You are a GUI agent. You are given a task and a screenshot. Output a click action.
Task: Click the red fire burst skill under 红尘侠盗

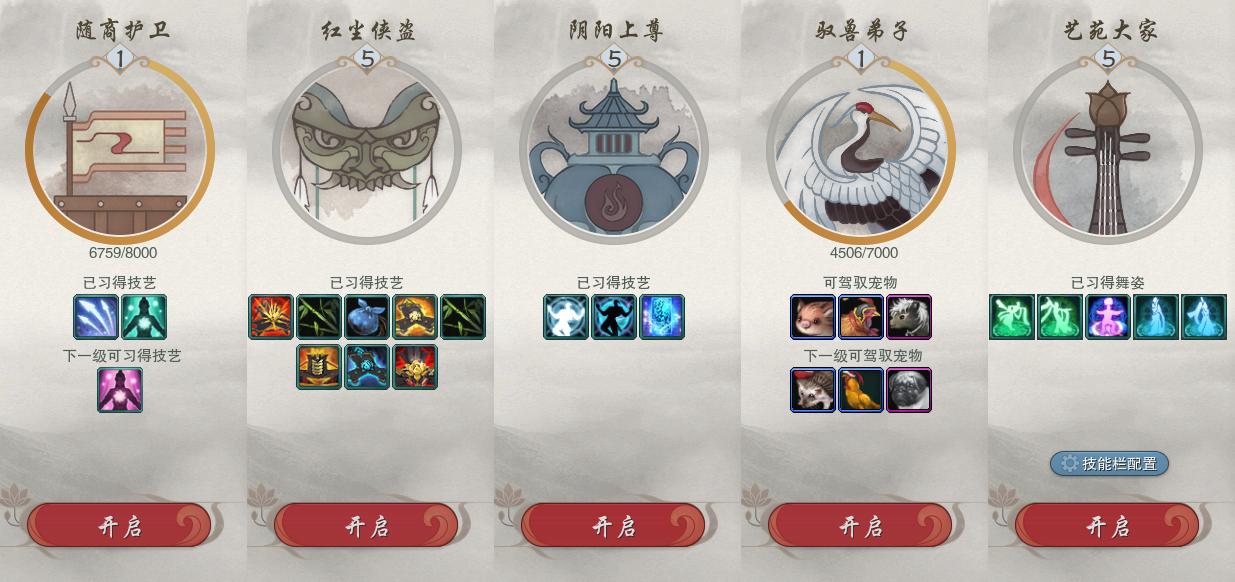coord(271,317)
